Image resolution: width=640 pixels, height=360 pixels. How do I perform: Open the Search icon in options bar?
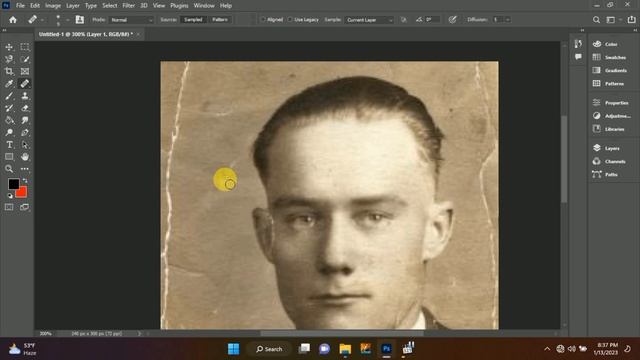tap(596, 20)
